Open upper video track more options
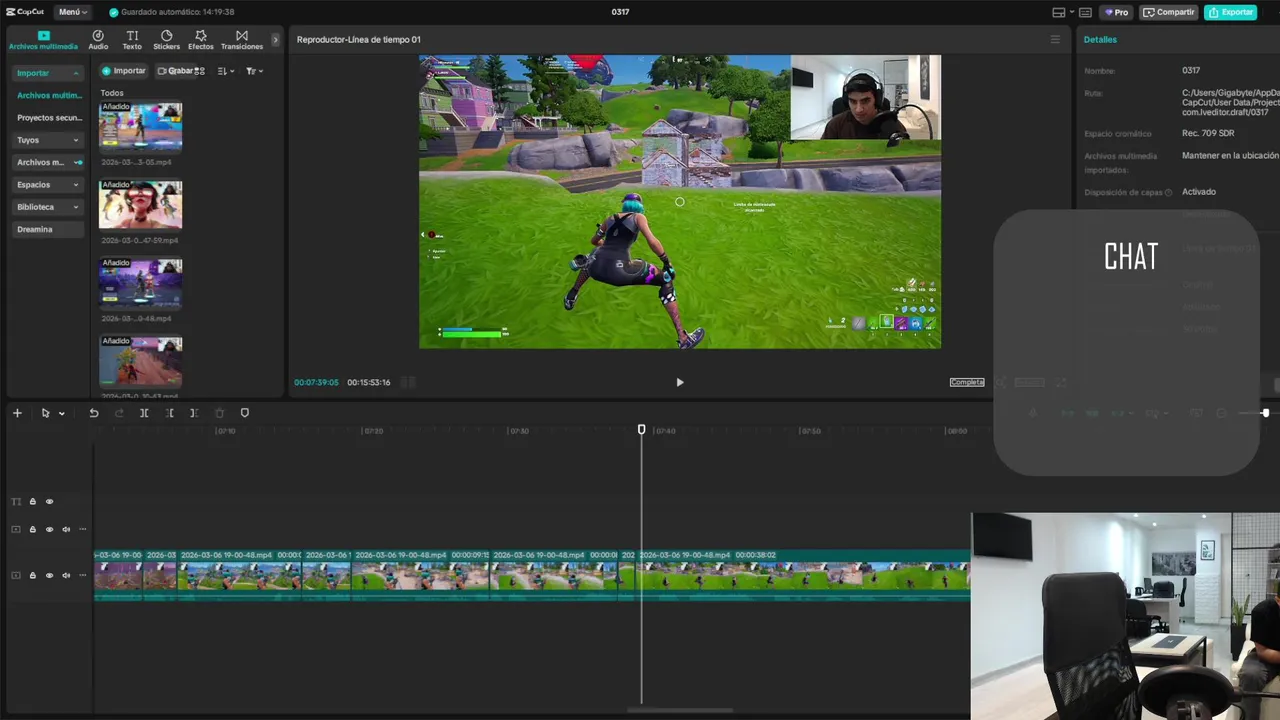 [83, 530]
